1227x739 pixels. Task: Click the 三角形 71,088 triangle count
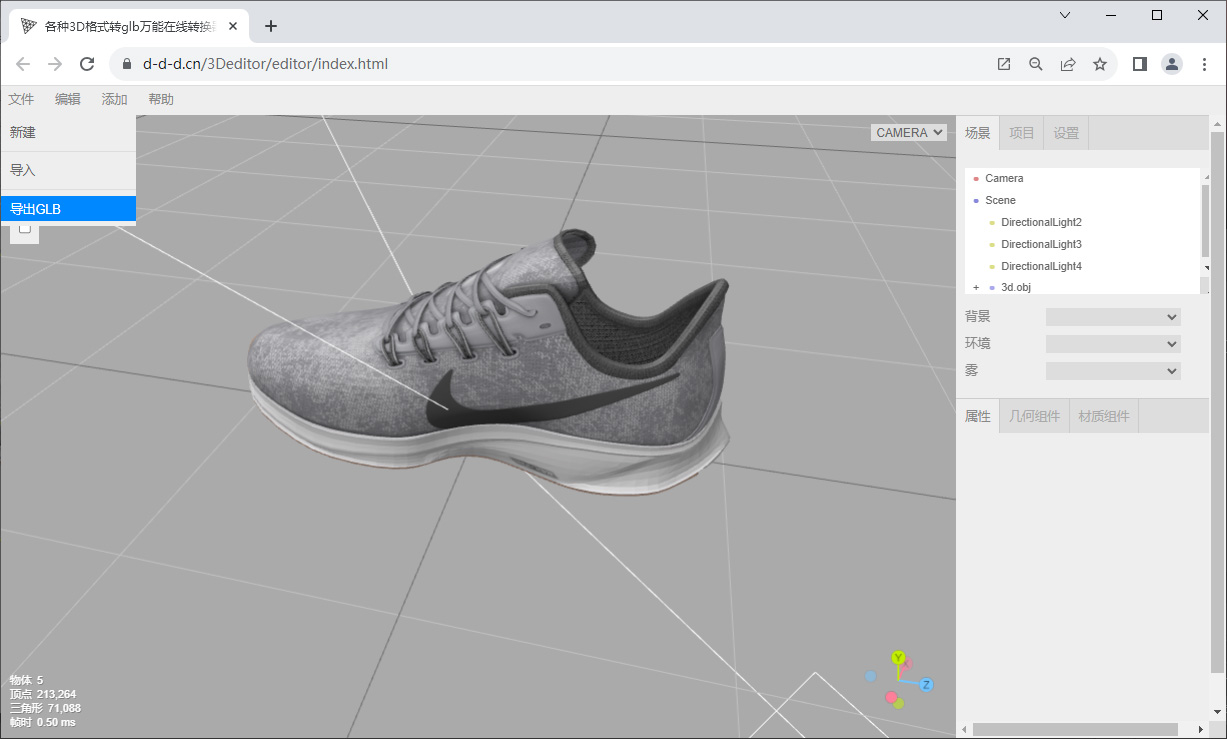tap(45, 708)
